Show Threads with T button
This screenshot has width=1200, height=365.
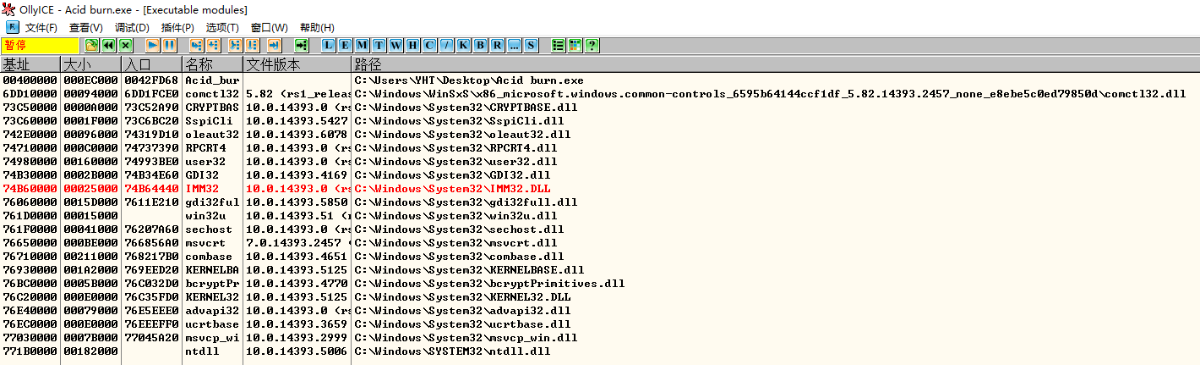coord(379,45)
